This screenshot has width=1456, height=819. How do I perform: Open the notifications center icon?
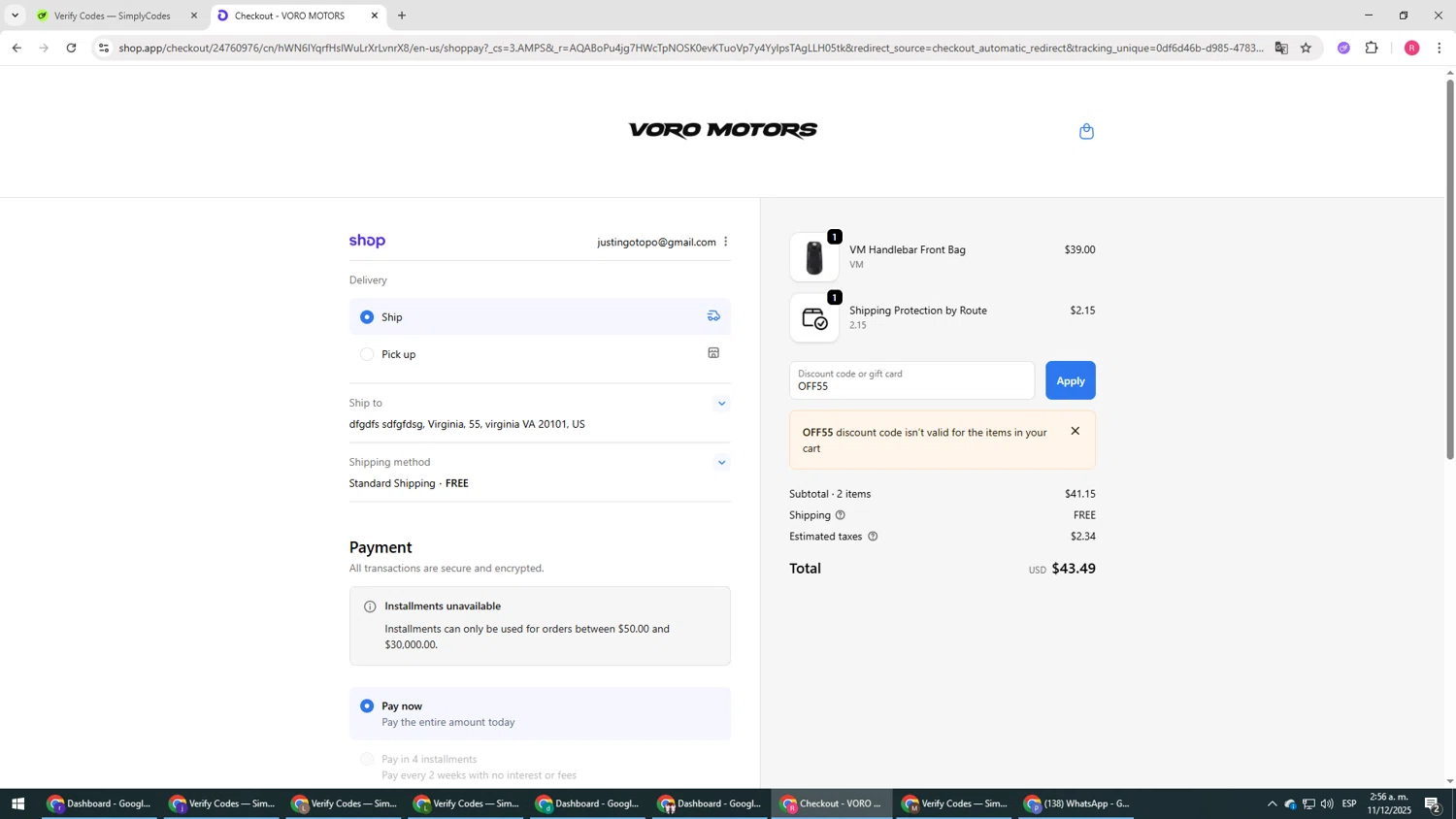1433,804
